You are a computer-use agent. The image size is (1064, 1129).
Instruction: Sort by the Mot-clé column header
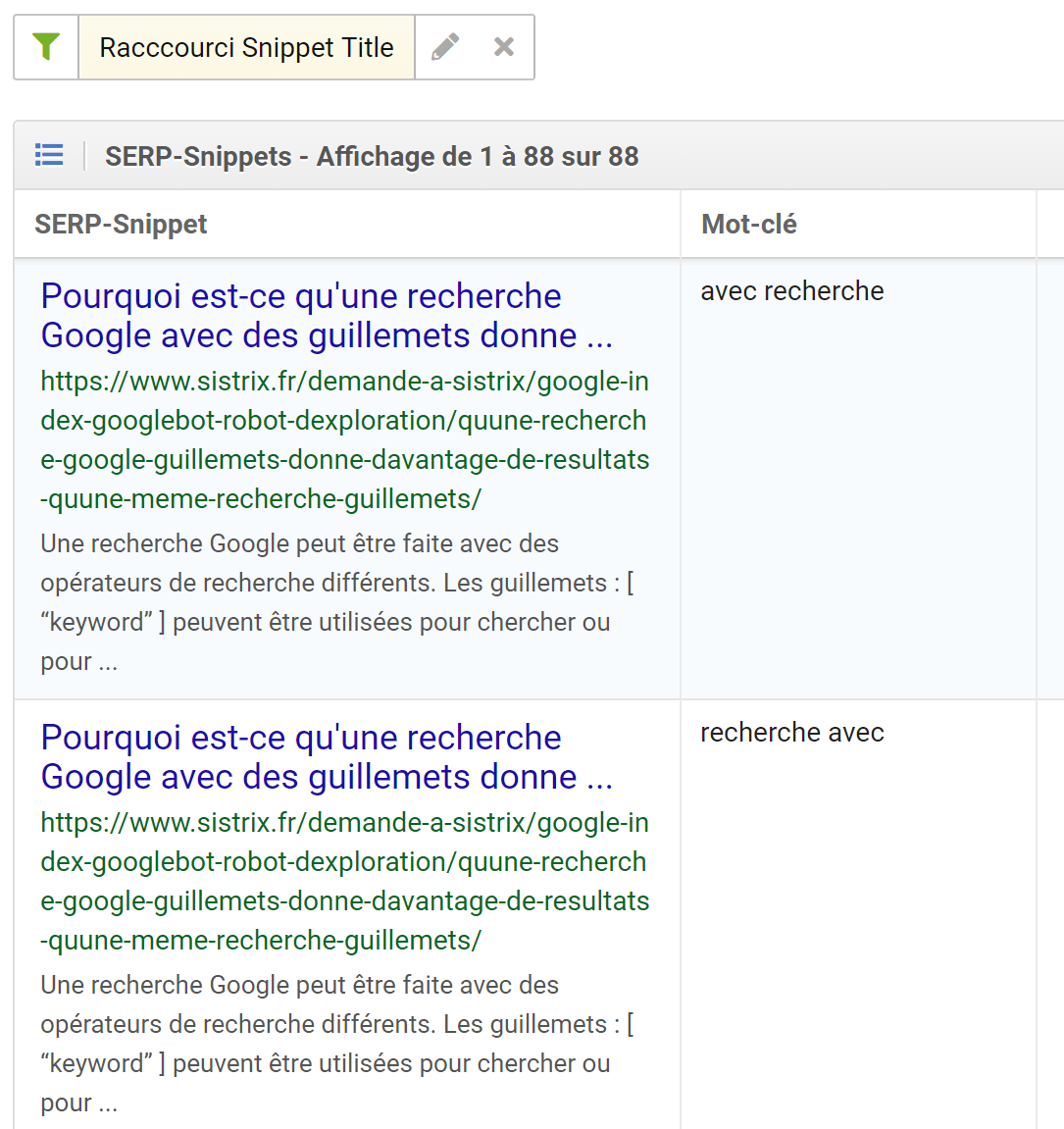point(748,224)
